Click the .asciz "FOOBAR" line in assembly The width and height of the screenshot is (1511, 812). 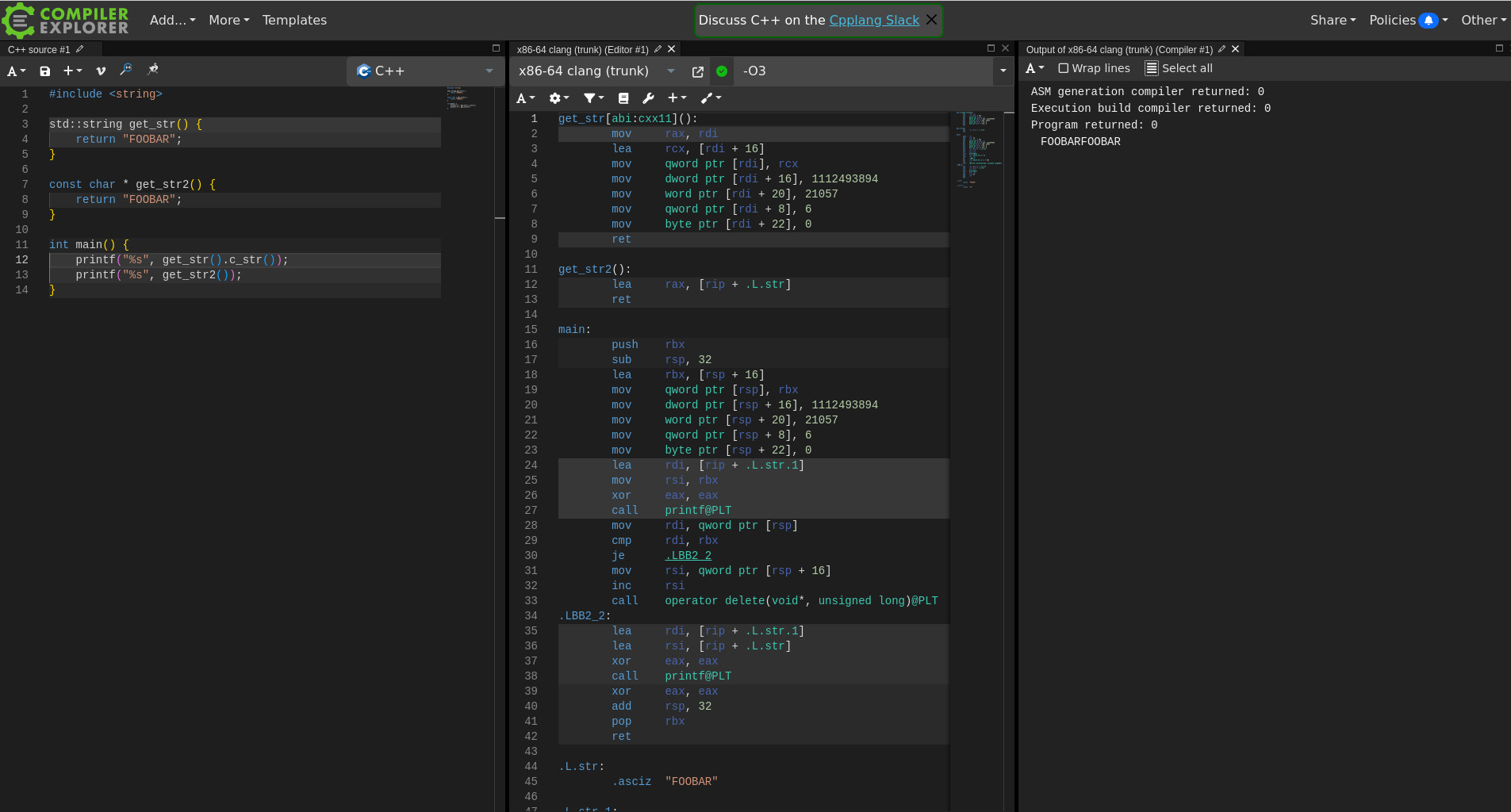click(665, 782)
